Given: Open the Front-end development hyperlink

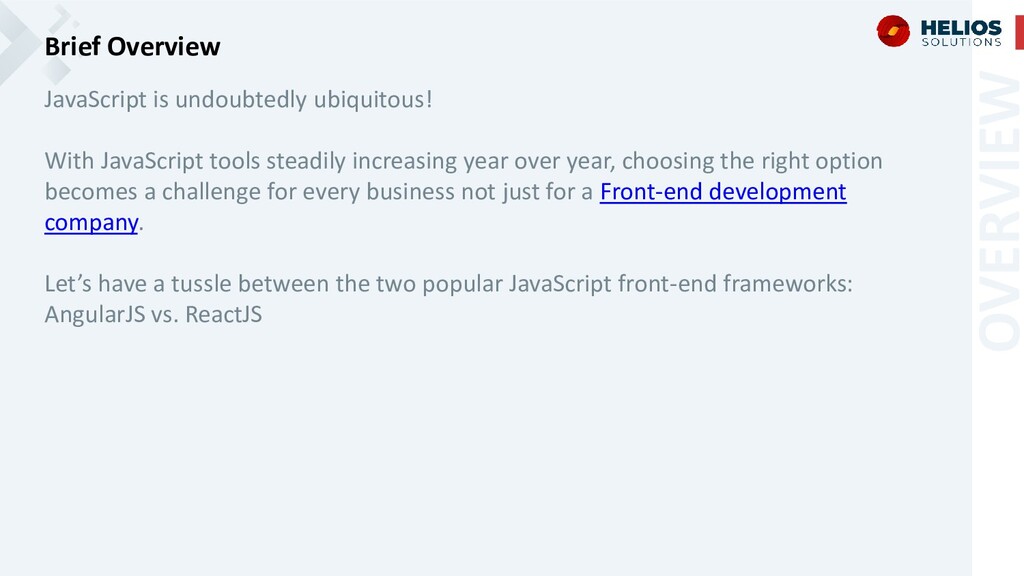Looking at the screenshot, I should pyautogui.click(x=723, y=191).
